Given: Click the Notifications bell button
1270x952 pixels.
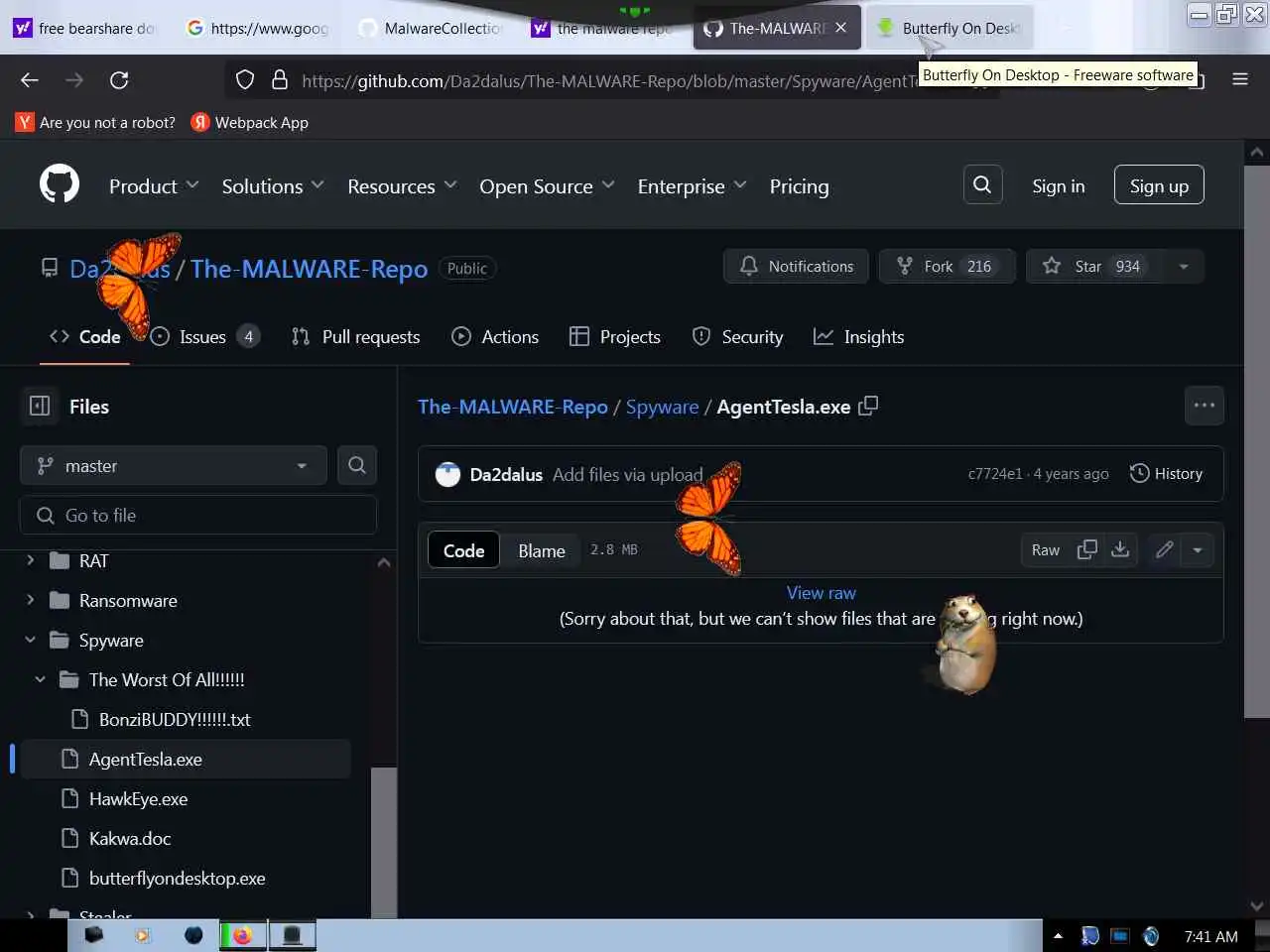Looking at the screenshot, I should tap(796, 266).
